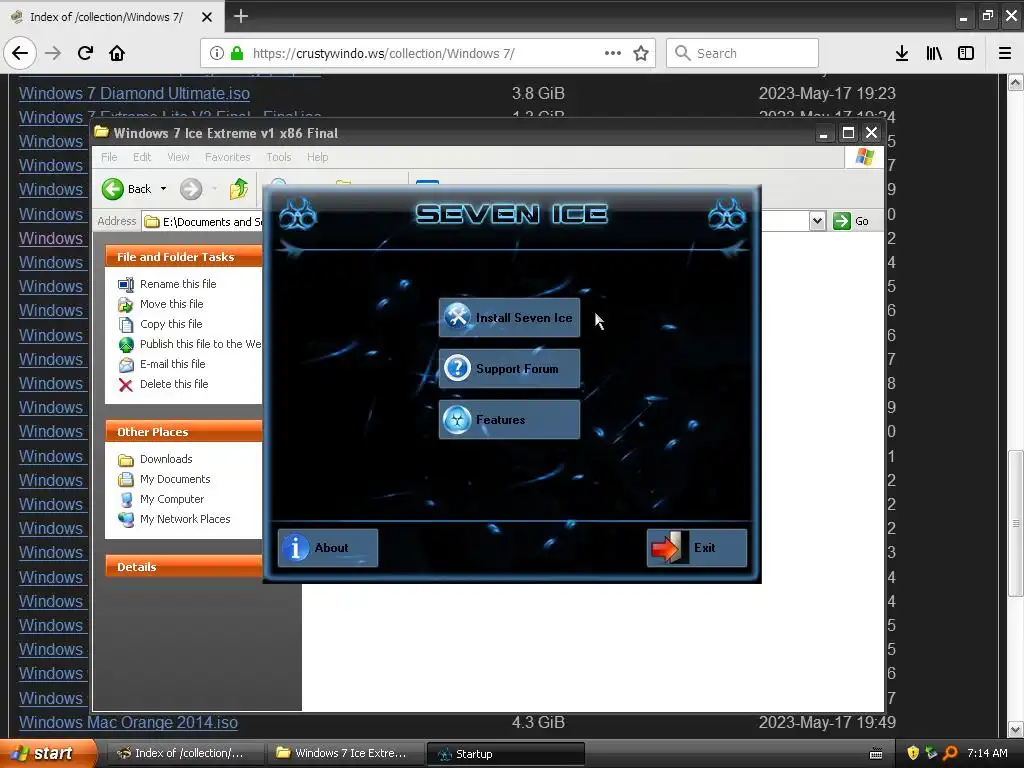Collapse the File and Folder Tasks header
The width and height of the screenshot is (1024, 768).
[184, 257]
